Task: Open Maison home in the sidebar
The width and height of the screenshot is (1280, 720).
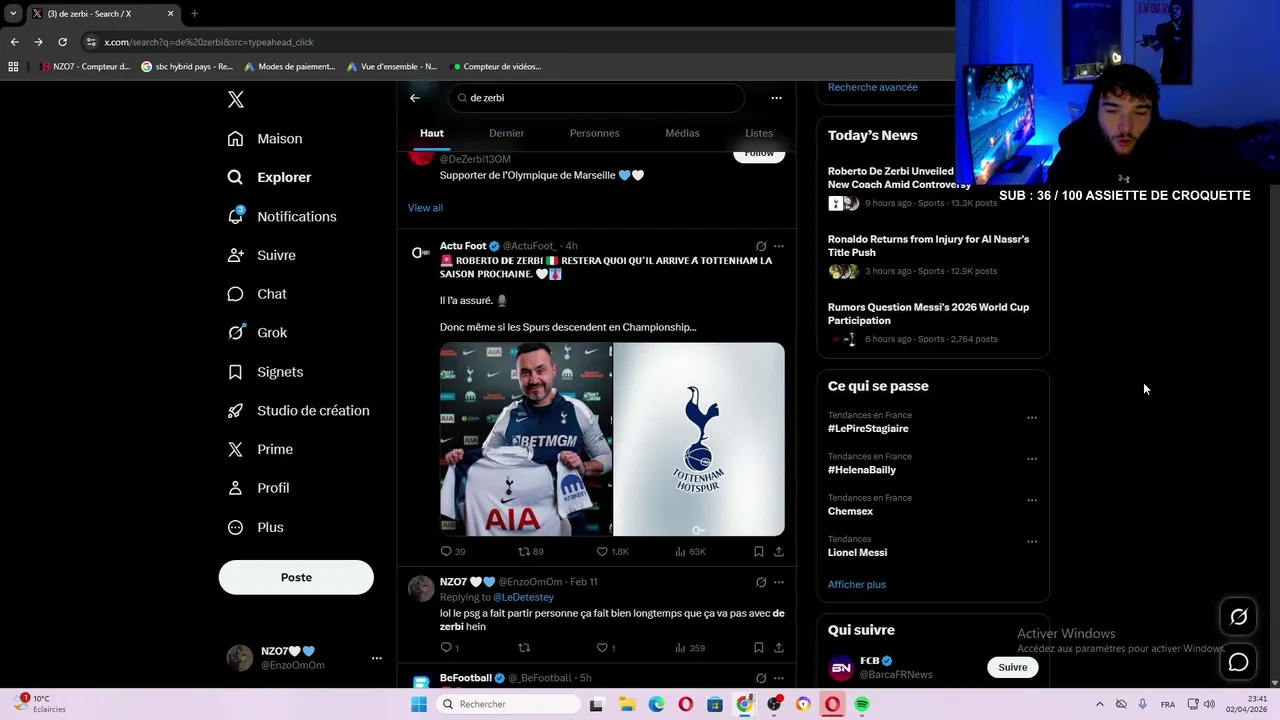Action: 265,139
